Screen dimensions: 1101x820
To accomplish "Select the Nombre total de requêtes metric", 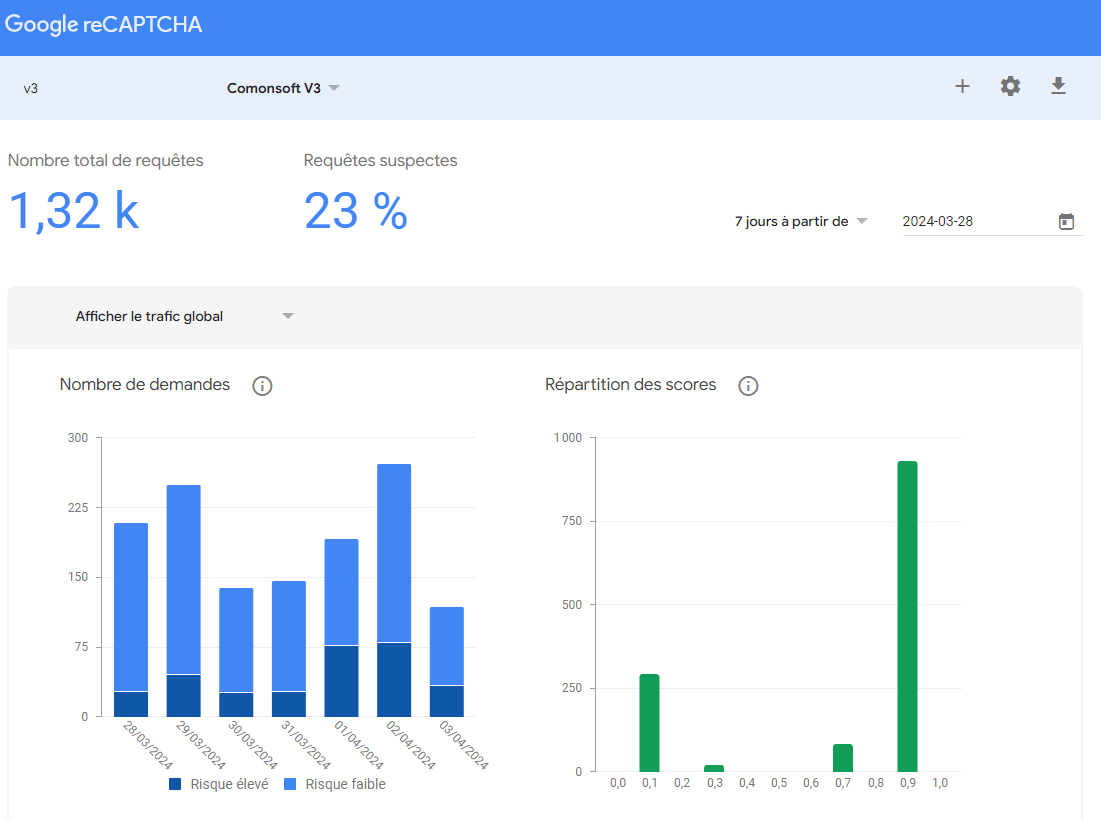I will pos(105,160).
